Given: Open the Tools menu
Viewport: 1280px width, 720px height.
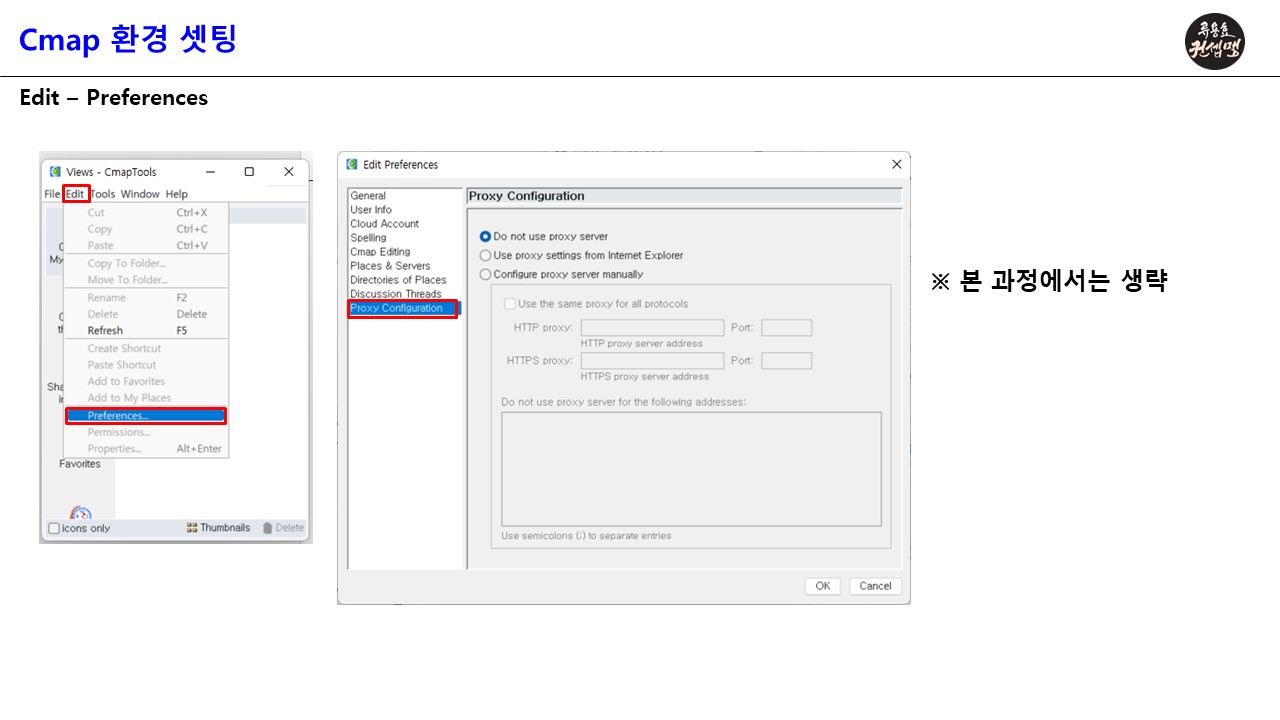Looking at the screenshot, I should (103, 194).
